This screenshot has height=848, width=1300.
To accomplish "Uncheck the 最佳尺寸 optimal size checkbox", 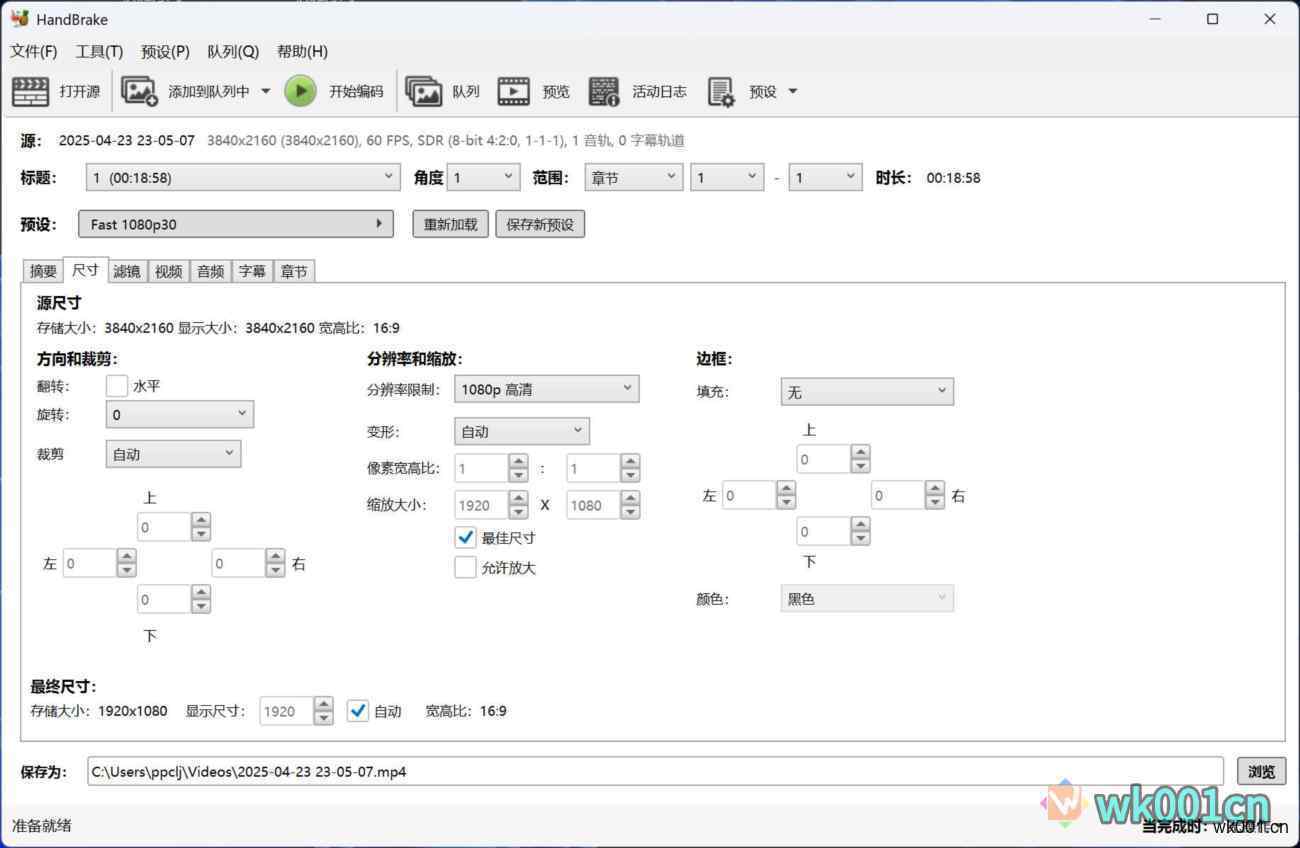I will coord(465,538).
